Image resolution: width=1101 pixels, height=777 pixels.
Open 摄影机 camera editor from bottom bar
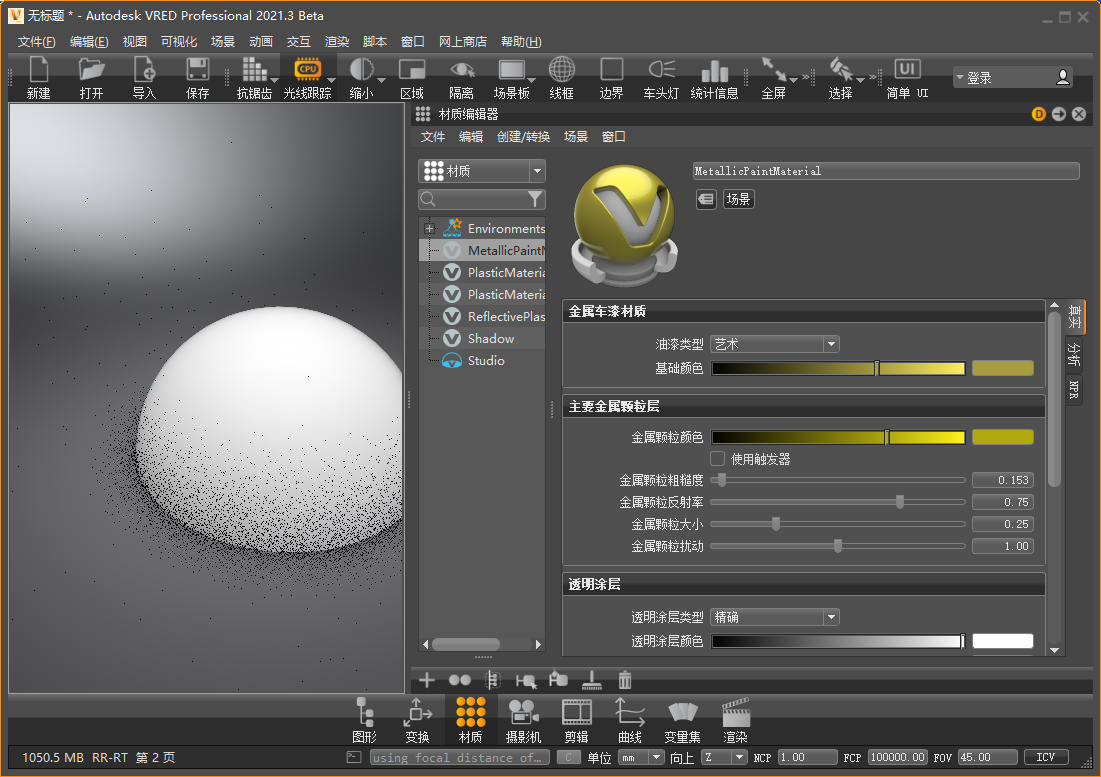click(x=523, y=713)
